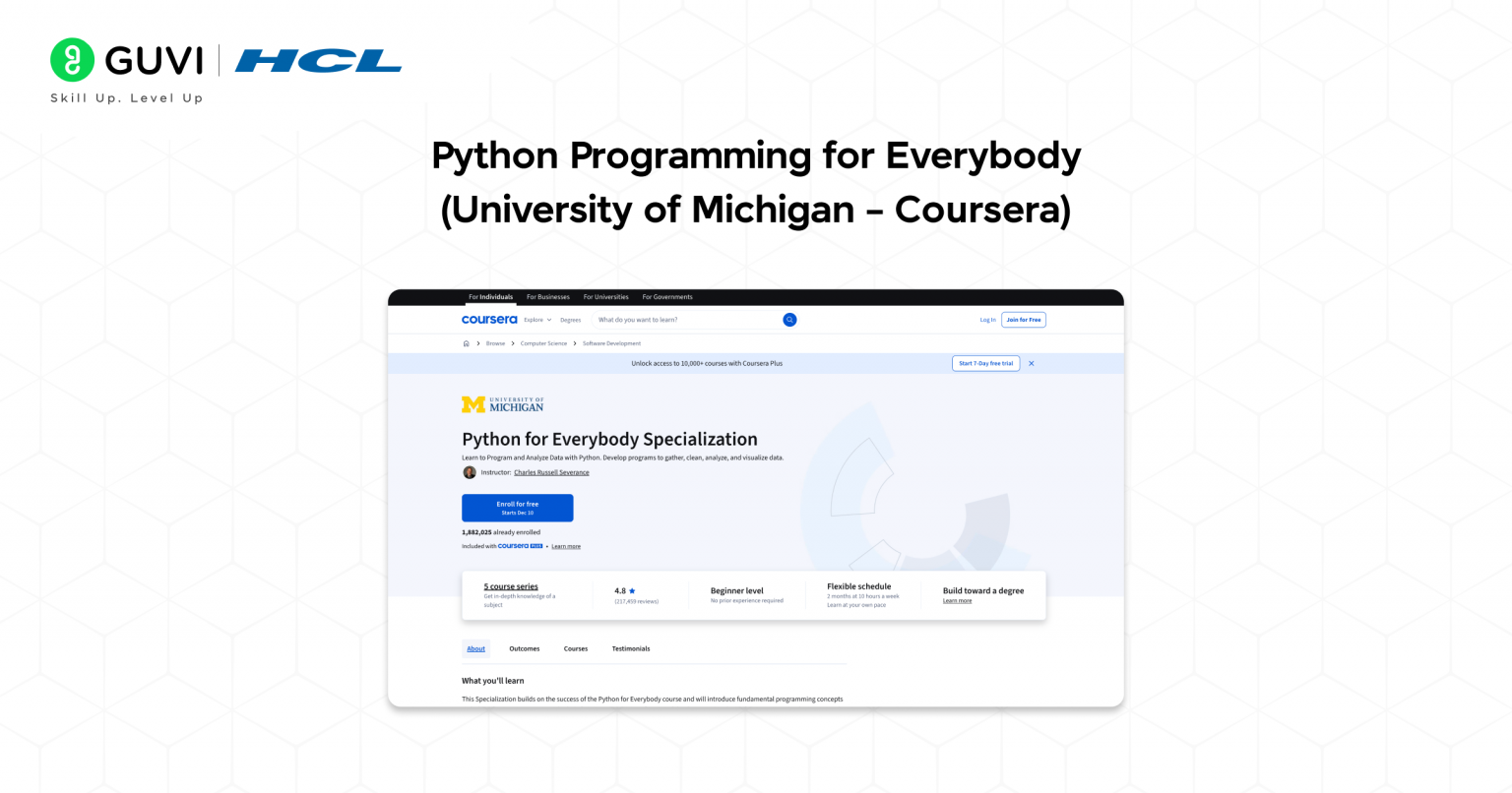Click the Coursera logo in the header
This screenshot has height=793, width=1512.
click(488, 320)
